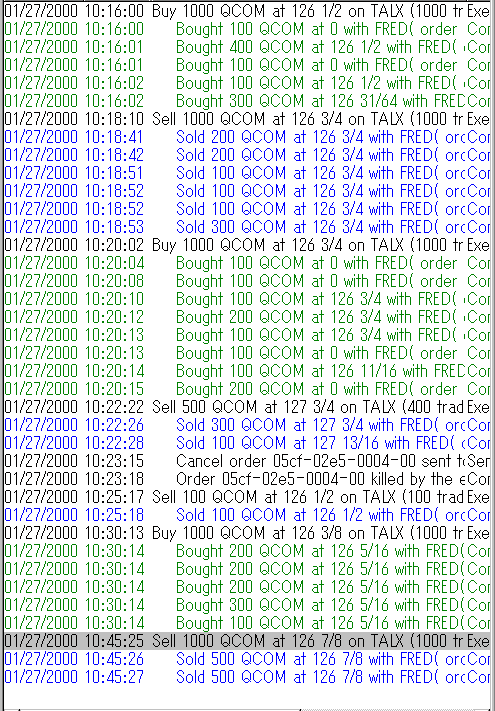The width and height of the screenshot is (495, 711).
Task: Select the Bought 300 QCOM at 126 31/64 row
Action: 247,101
